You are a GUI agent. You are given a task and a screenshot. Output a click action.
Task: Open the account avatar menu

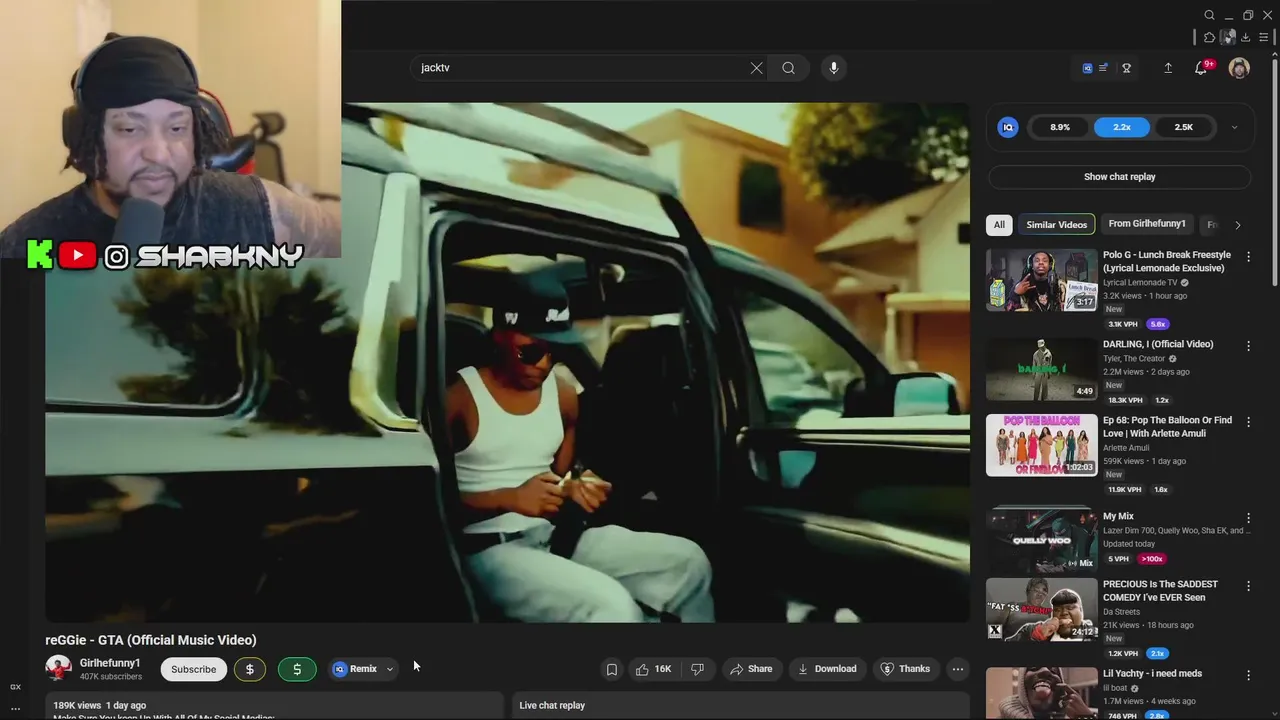[x=1239, y=68]
